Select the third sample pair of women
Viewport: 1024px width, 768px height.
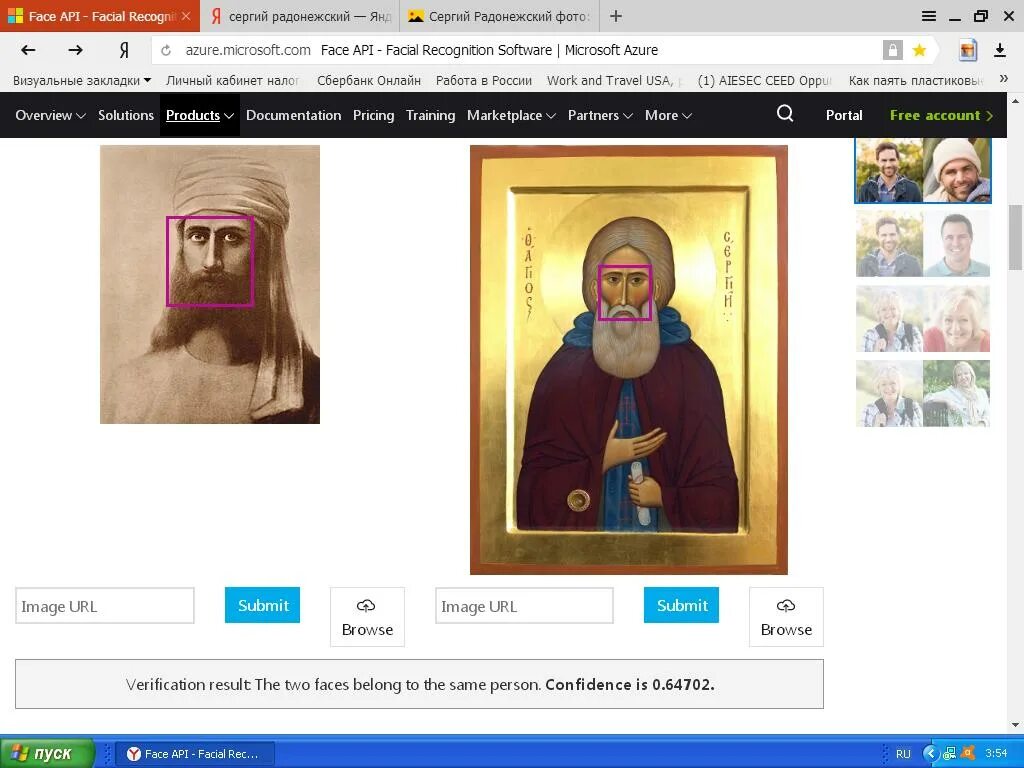923,319
